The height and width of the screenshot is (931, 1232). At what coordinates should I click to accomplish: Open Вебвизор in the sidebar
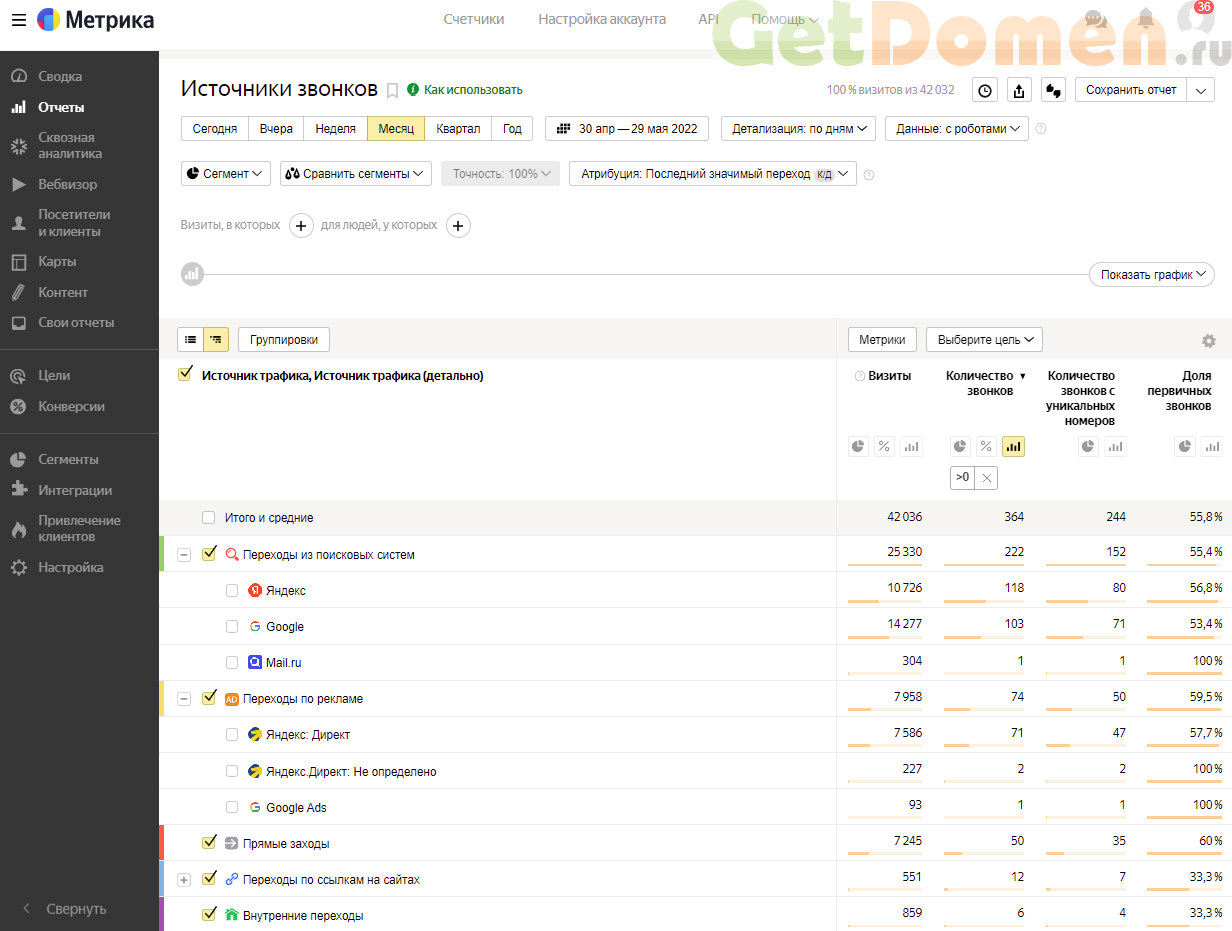pos(68,184)
